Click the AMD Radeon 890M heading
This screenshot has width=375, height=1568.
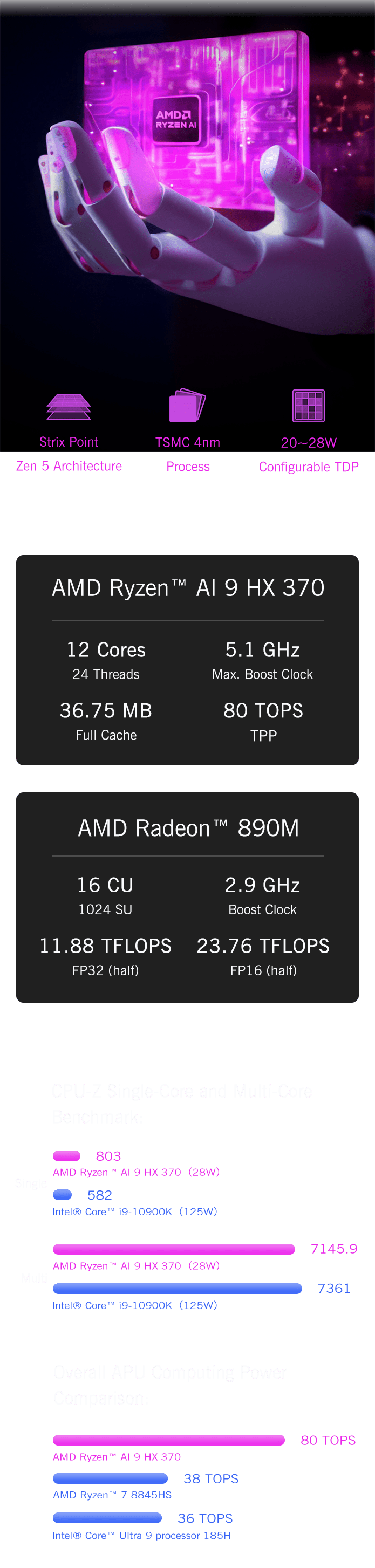coord(188,828)
